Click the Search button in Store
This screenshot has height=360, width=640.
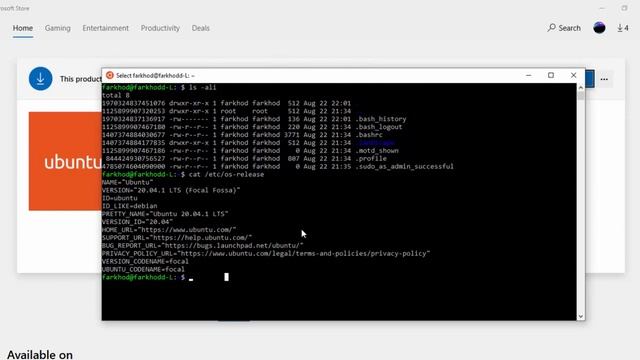tap(564, 28)
